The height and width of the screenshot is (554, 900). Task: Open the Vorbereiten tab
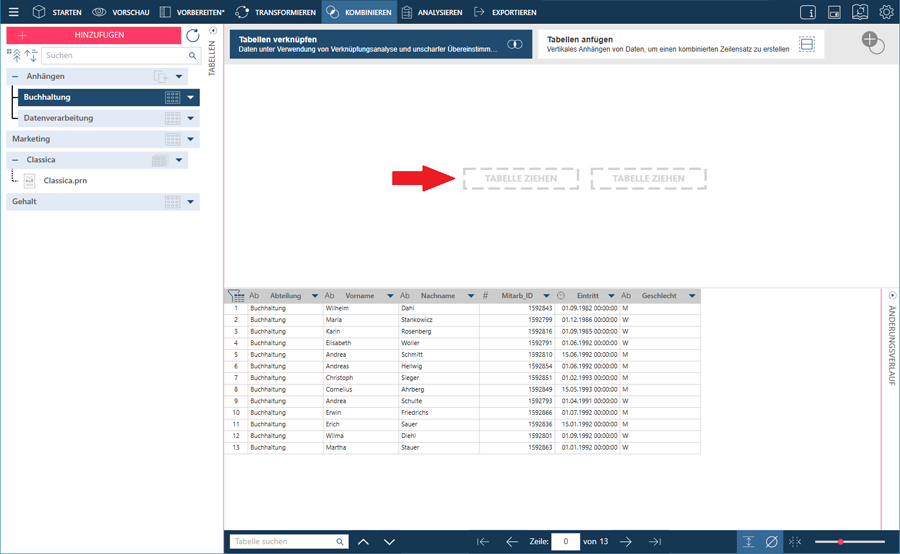(x=192, y=12)
